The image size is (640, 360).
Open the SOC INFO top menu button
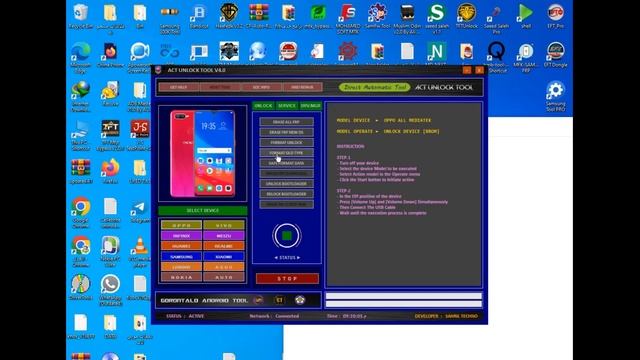(261, 87)
